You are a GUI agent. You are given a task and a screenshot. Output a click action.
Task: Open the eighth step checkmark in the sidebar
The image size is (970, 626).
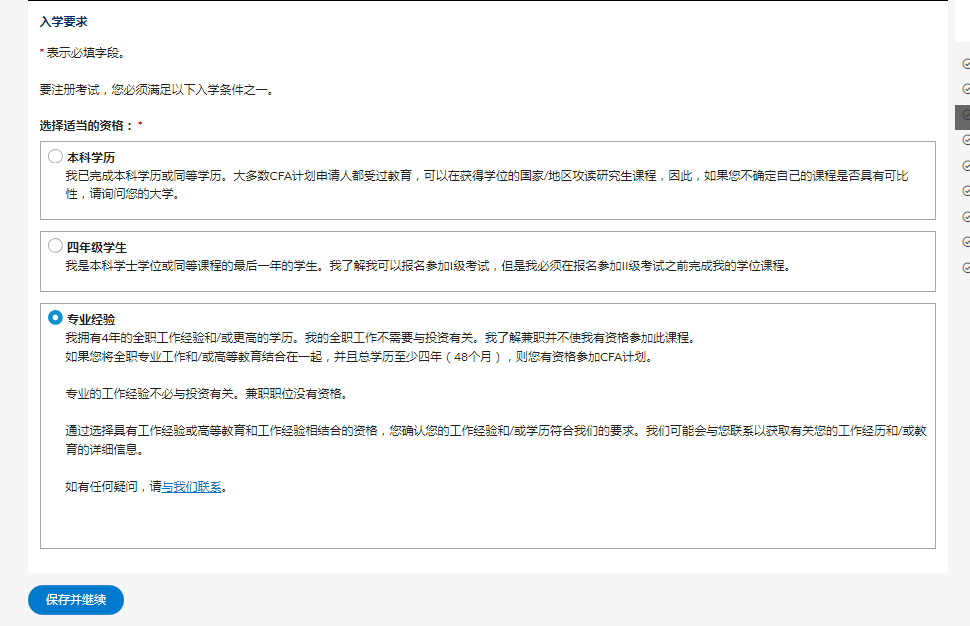click(966, 242)
